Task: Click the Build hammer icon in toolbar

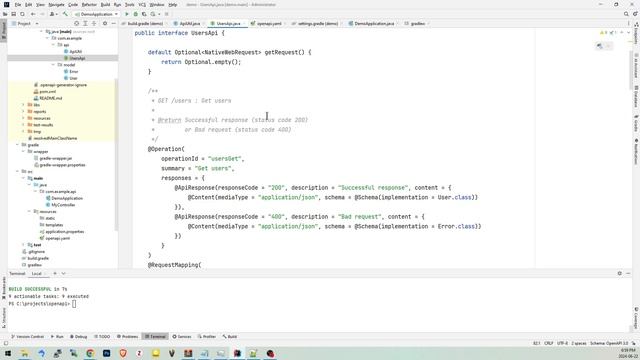Action: [65, 14]
